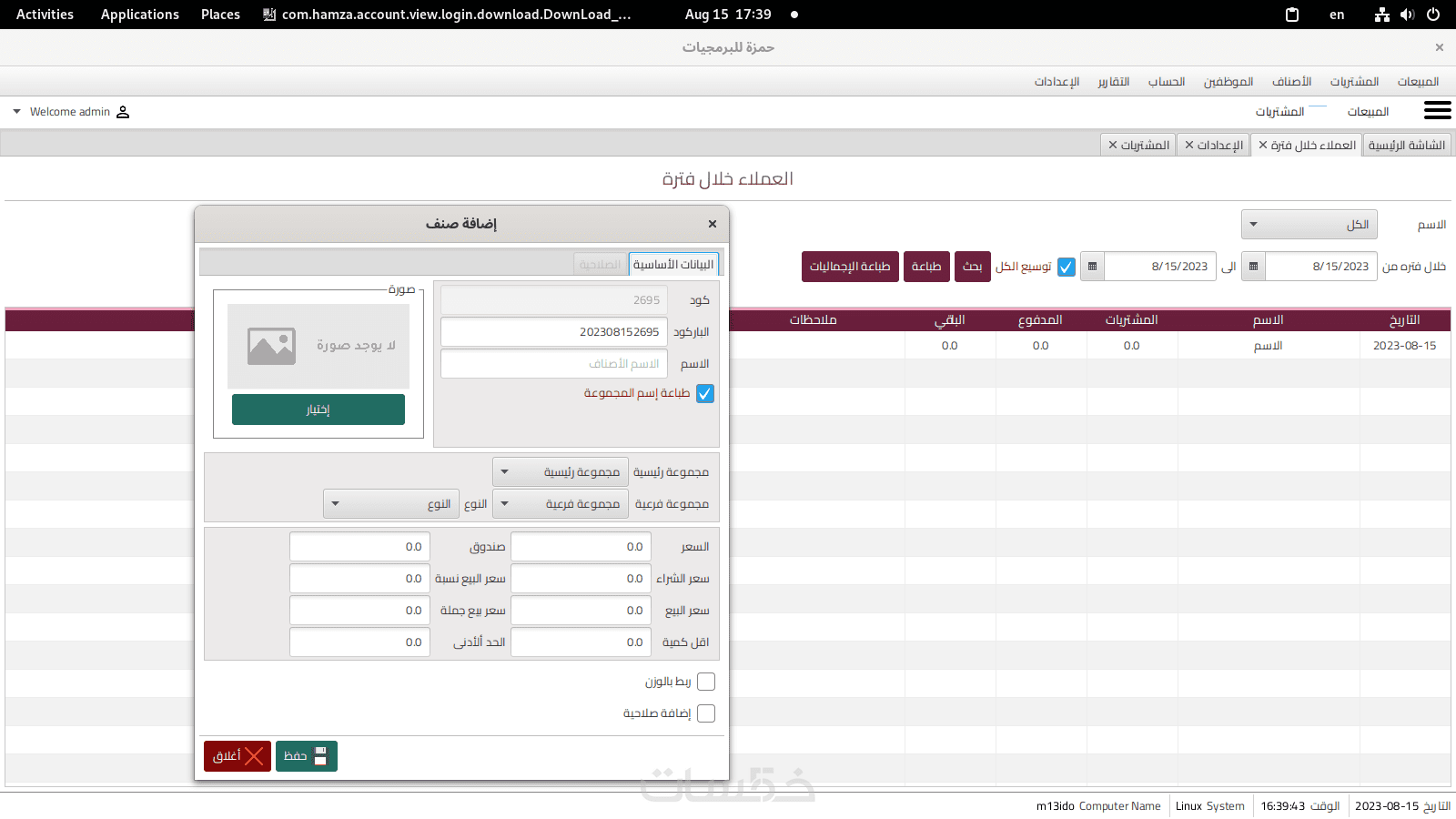Close the الإعدادات tab with its X
This screenshot has height=819, width=1456.
1189,146
